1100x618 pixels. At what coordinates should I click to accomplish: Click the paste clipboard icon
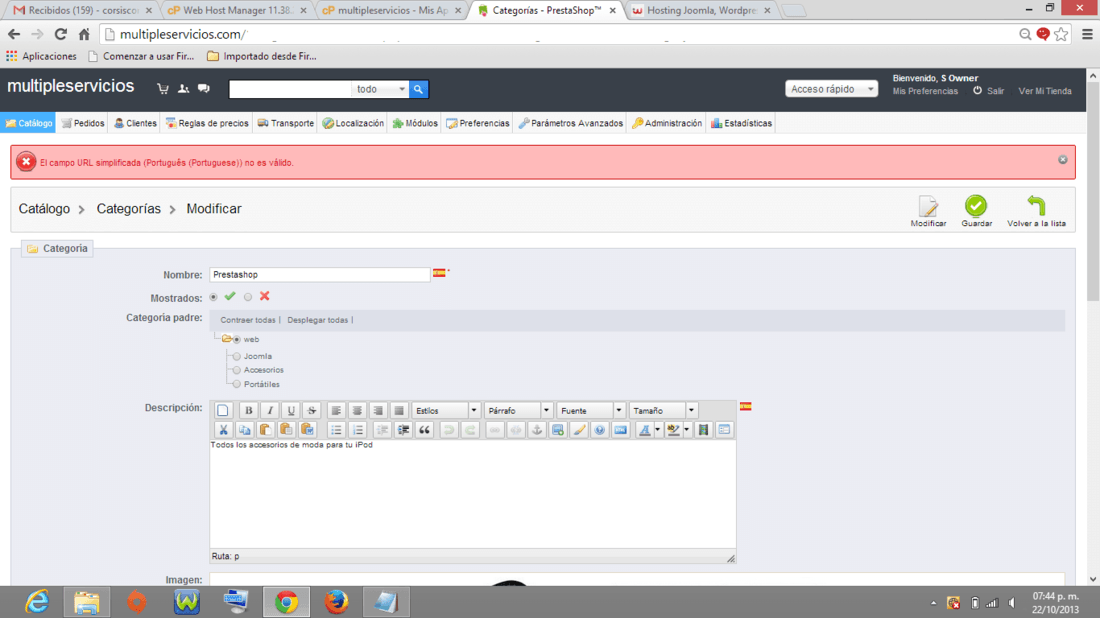pos(265,430)
